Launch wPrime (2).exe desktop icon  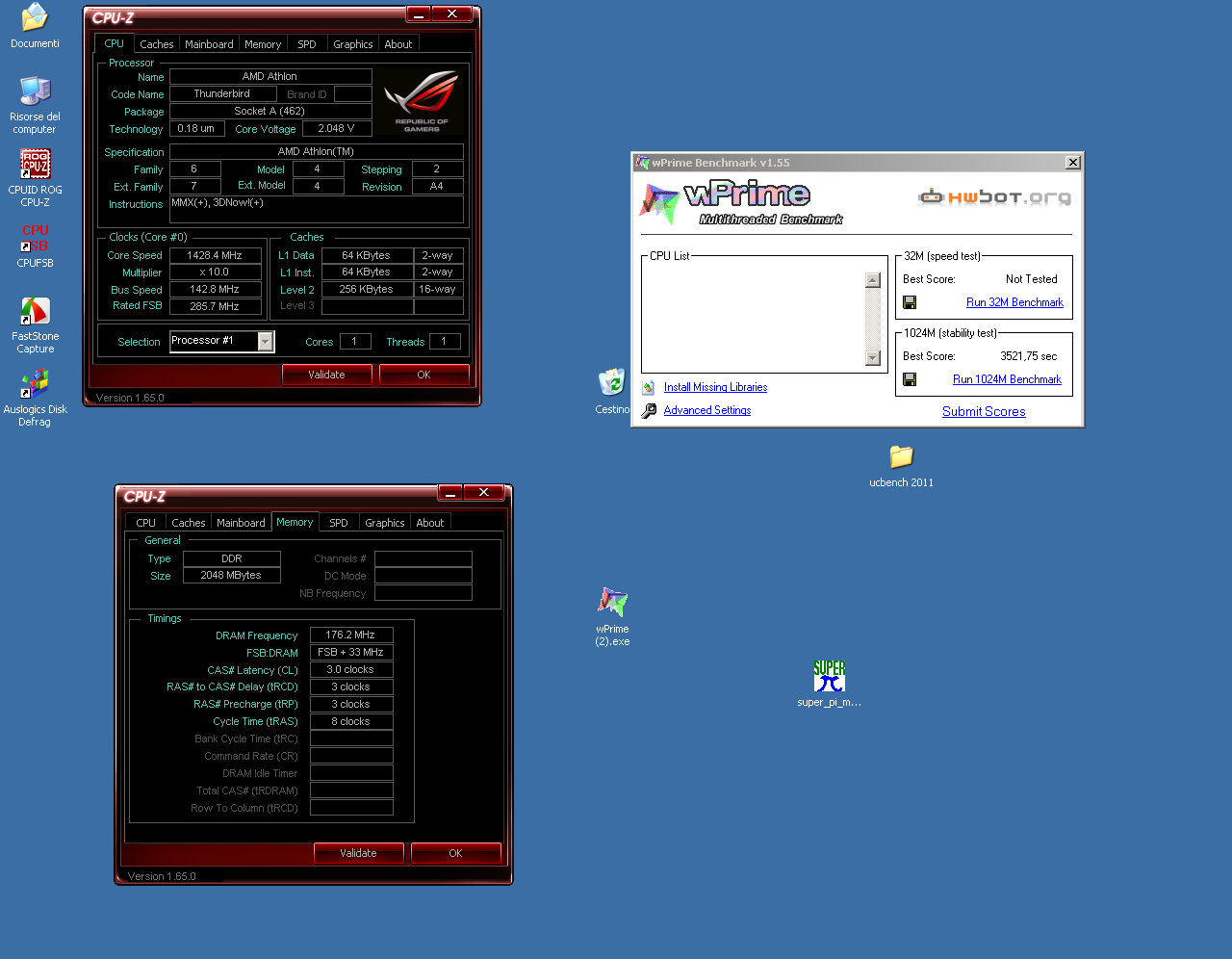(612, 602)
